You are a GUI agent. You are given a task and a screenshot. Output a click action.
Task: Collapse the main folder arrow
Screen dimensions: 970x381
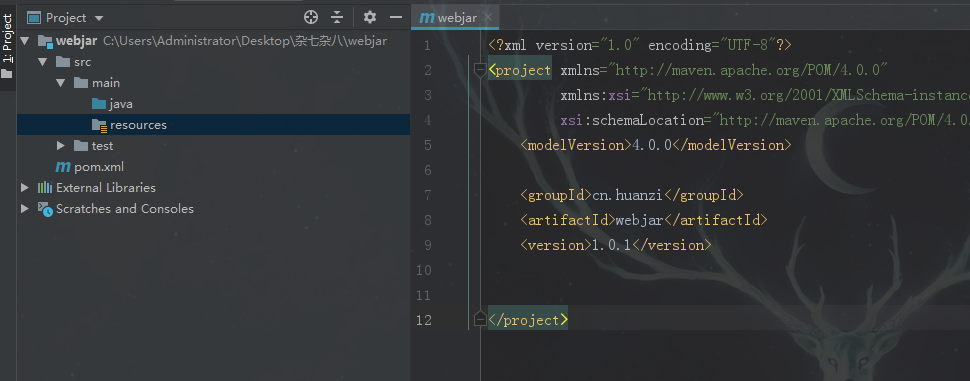coord(61,83)
